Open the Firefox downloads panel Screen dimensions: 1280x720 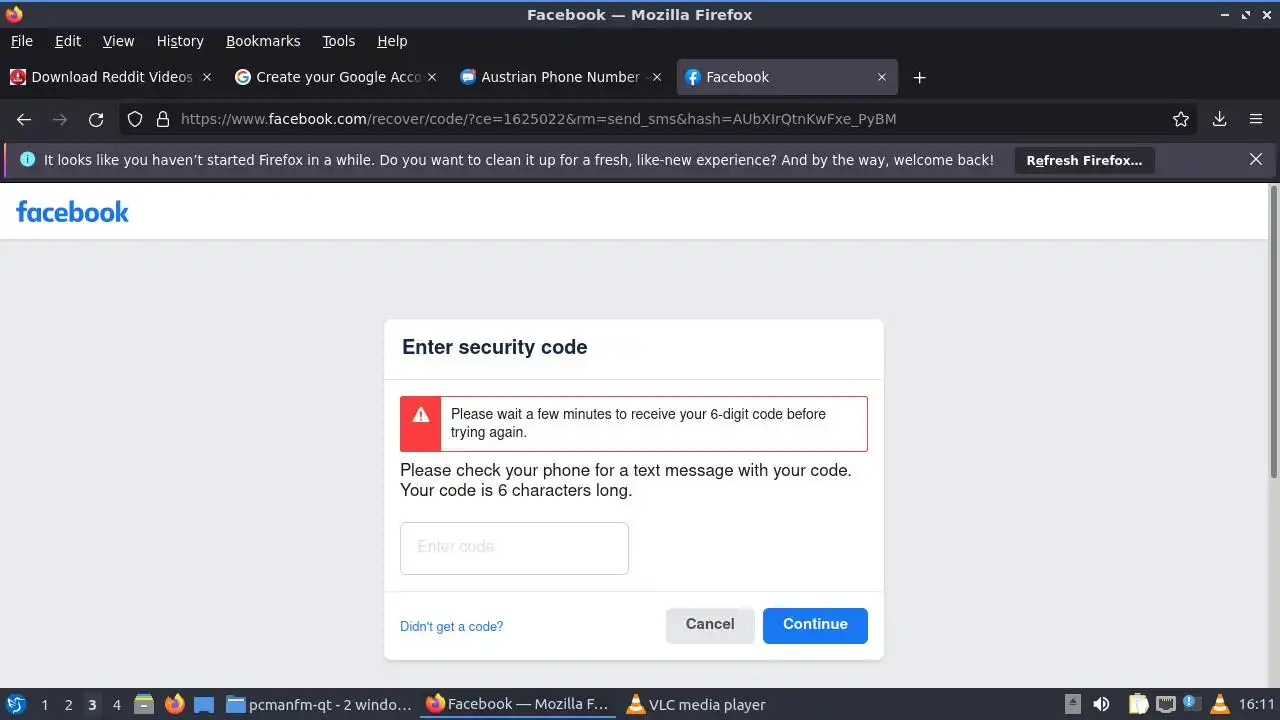coord(1219,119)
